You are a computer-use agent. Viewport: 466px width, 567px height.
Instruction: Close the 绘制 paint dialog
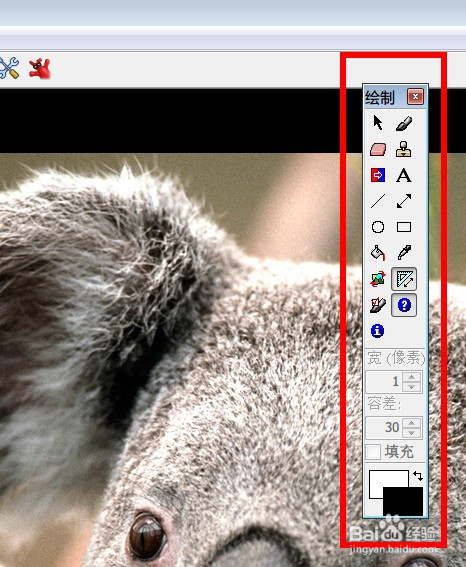point(415,97)
